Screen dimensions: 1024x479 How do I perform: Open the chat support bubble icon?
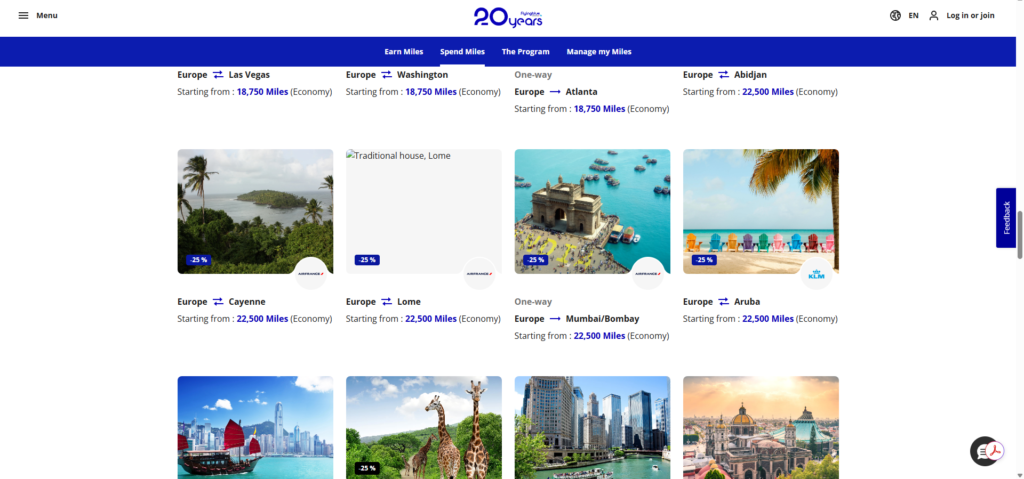pos(984,451)
